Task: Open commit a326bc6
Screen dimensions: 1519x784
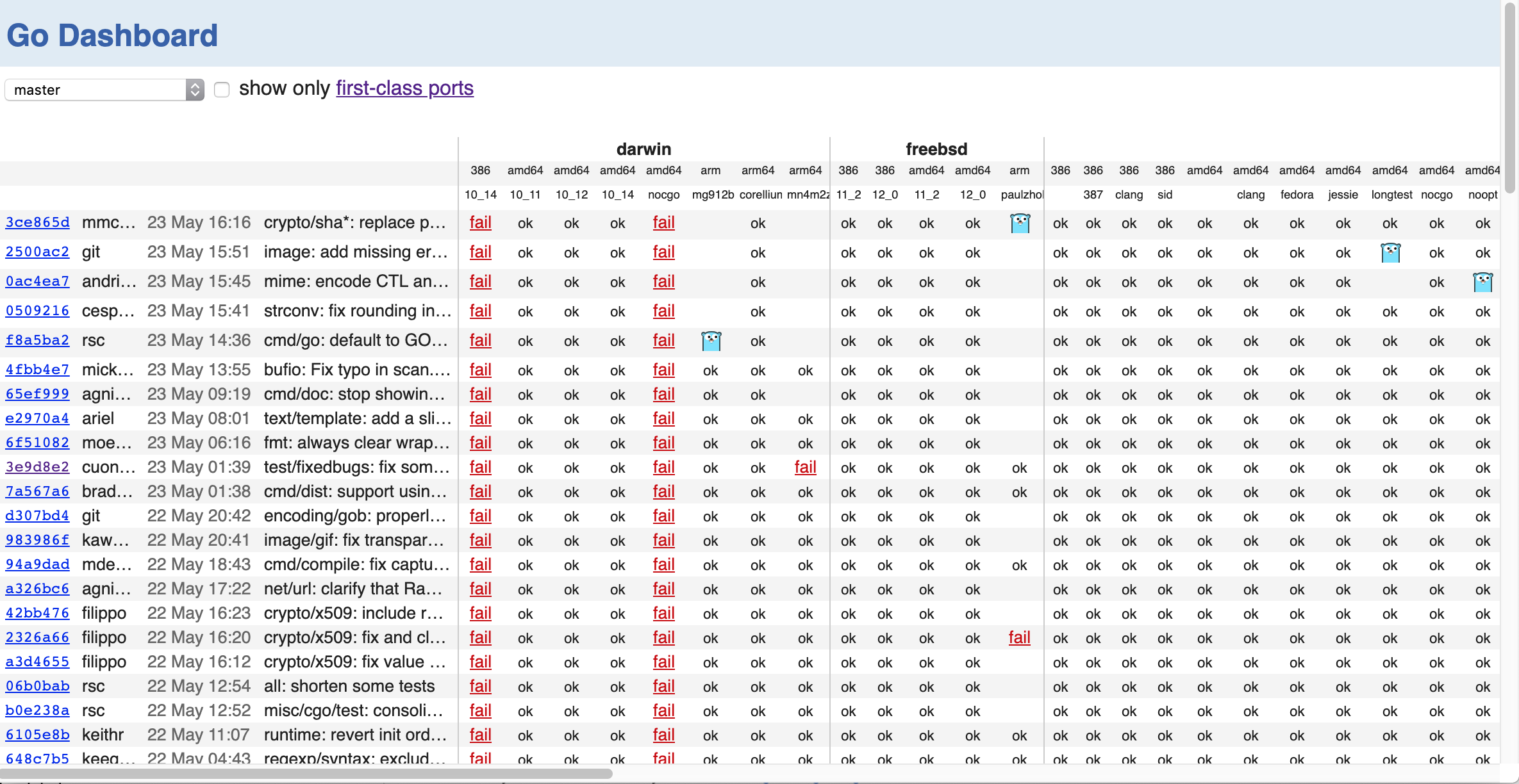Action: [x=37, y=589]
